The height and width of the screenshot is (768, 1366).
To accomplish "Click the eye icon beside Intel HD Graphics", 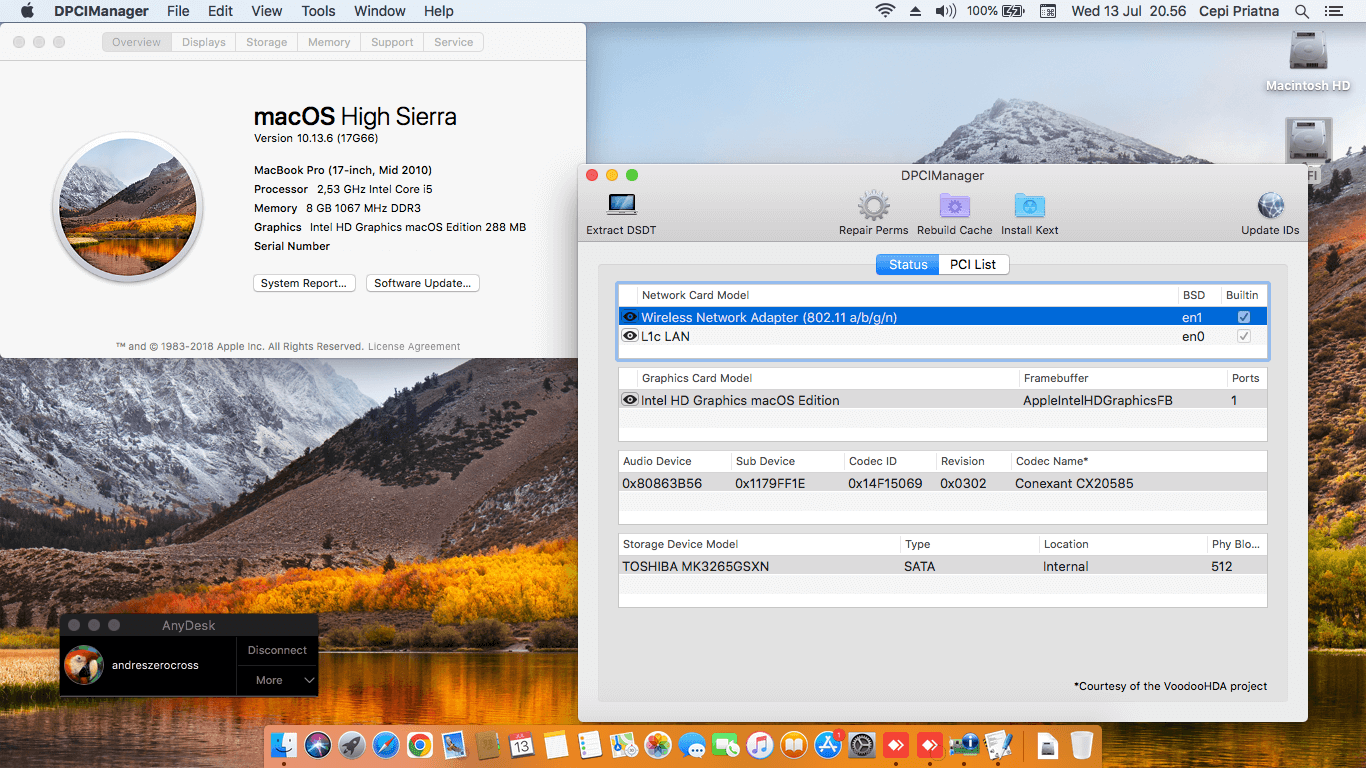I will 630,400.
